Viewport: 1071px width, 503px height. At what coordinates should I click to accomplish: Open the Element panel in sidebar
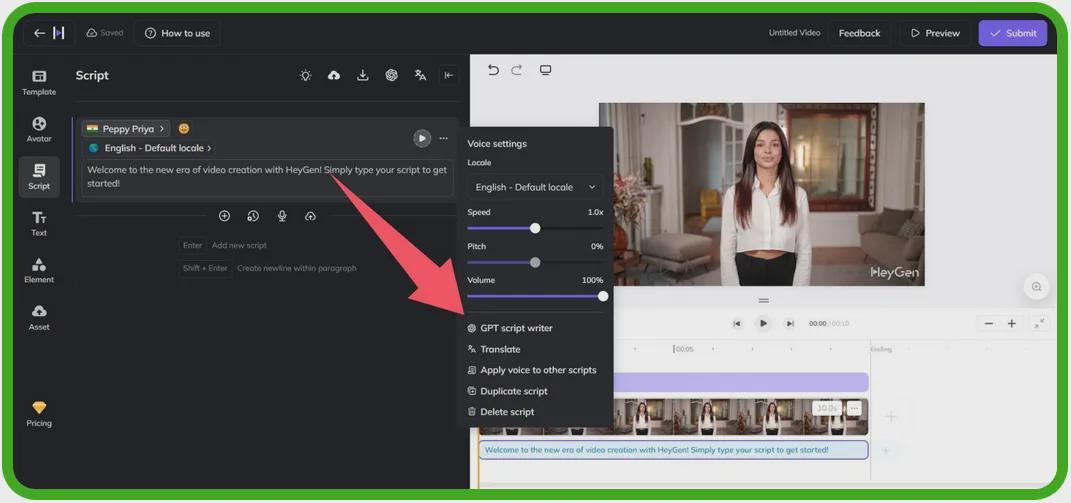[39, 270]
